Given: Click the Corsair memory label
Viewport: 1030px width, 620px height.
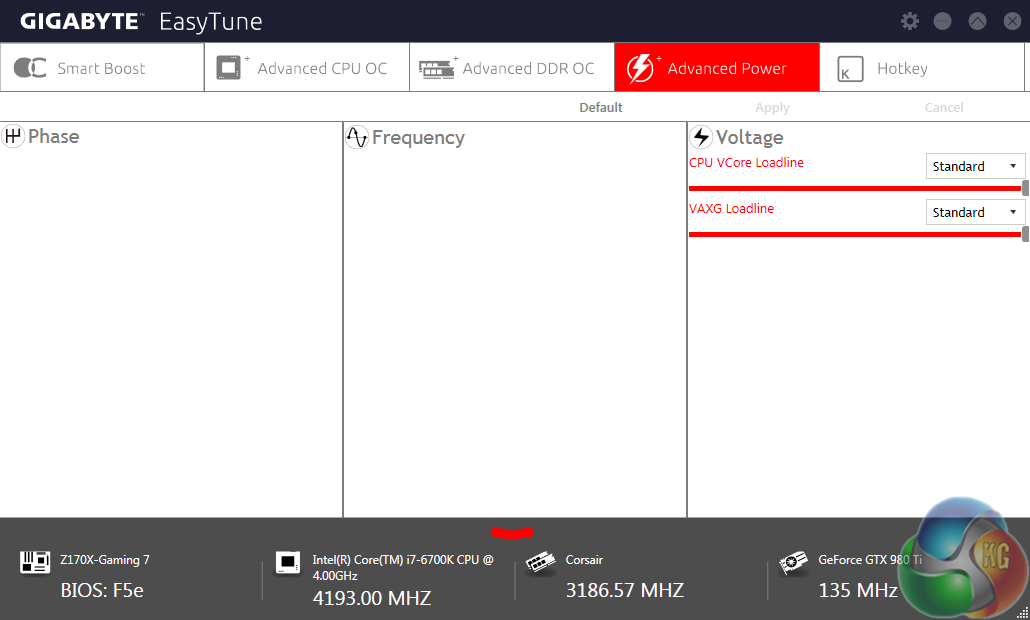Looking at the screenshot, I should pos(584,560).
